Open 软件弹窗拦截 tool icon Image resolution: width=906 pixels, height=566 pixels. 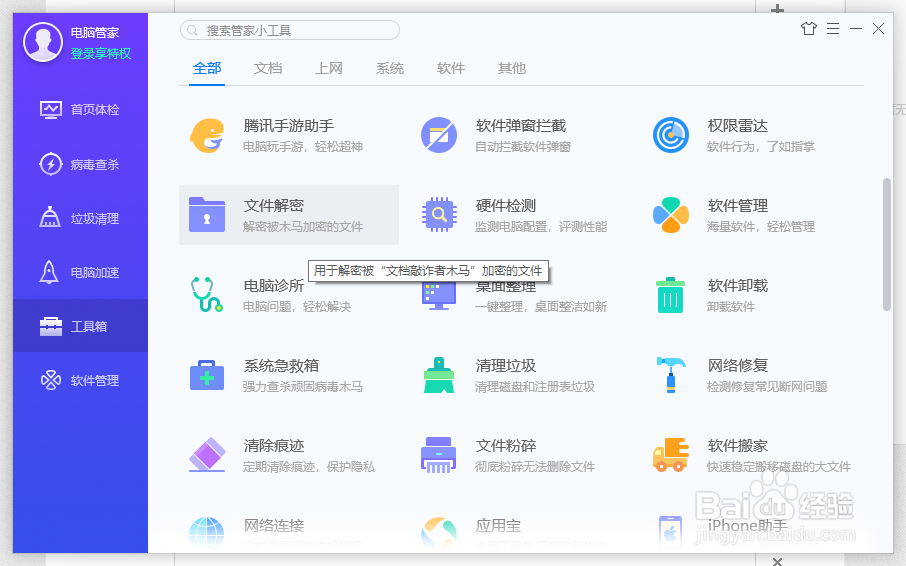[x=439, y=135]
